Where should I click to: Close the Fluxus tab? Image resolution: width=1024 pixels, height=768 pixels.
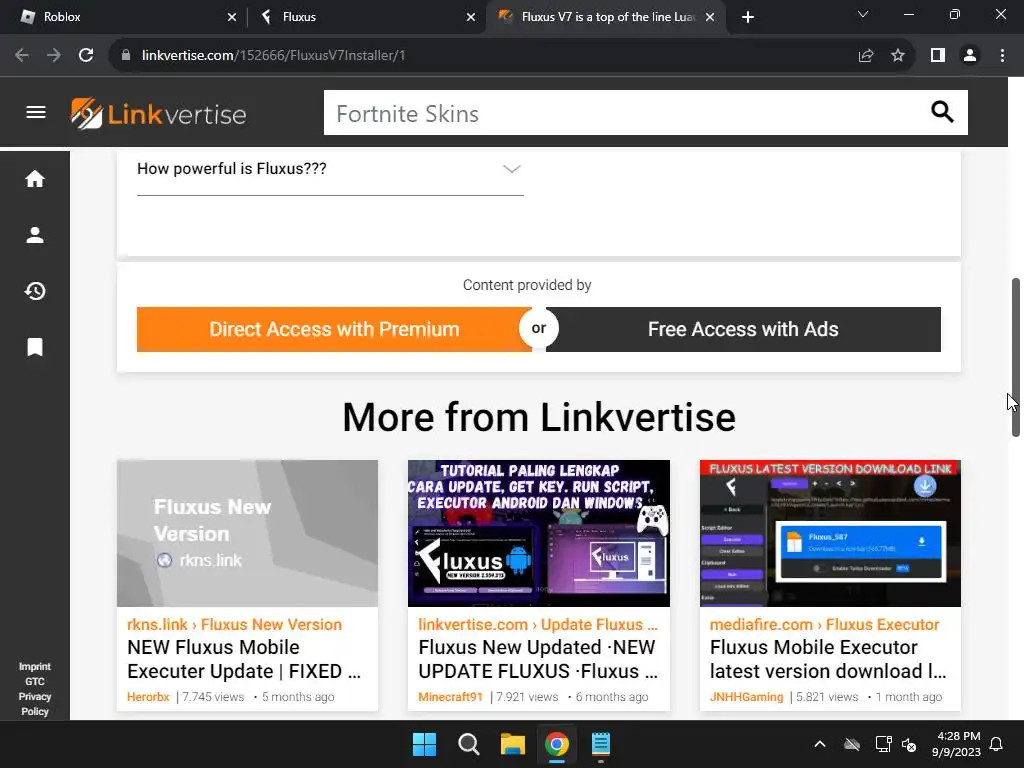471,17
